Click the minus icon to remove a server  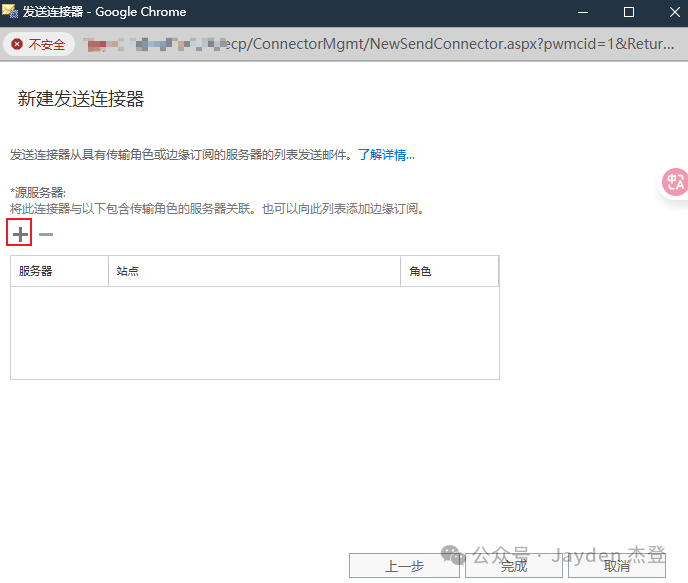tap(46, 235)
